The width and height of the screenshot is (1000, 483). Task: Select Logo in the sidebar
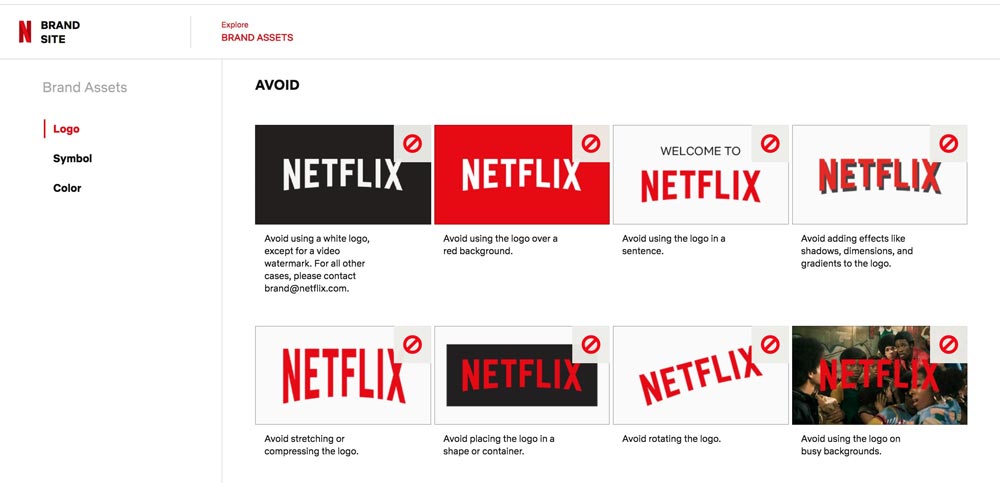coord(66,129)
